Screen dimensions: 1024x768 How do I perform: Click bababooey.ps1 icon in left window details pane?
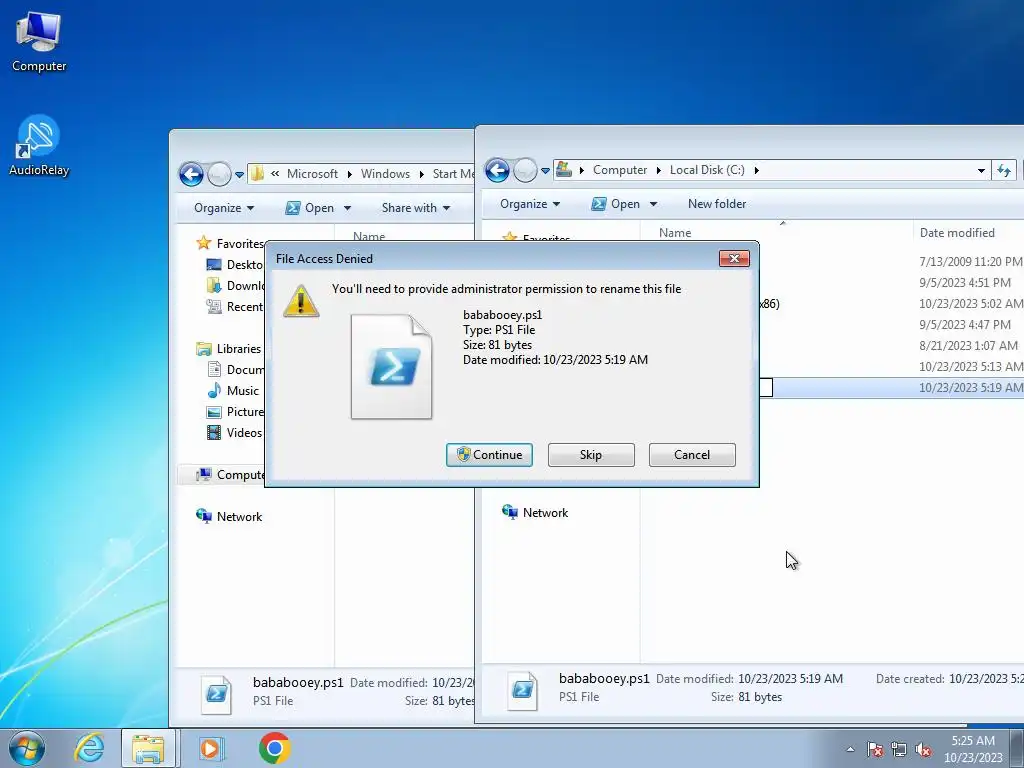click(x=217, y=695)
